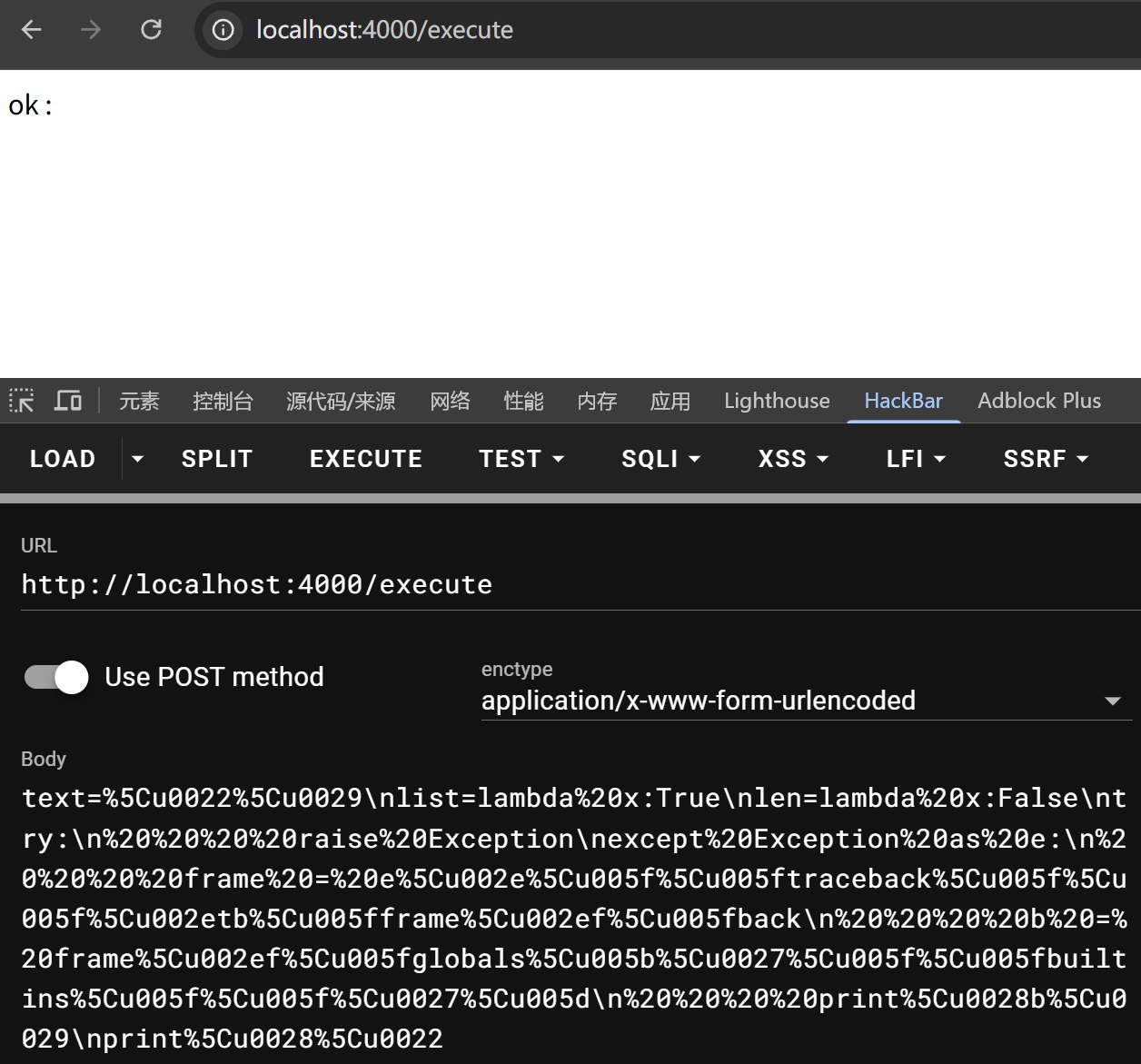Open the 网络 network tab
The height and width of the screenshot is (1064, 1141).
coord(450,401)
